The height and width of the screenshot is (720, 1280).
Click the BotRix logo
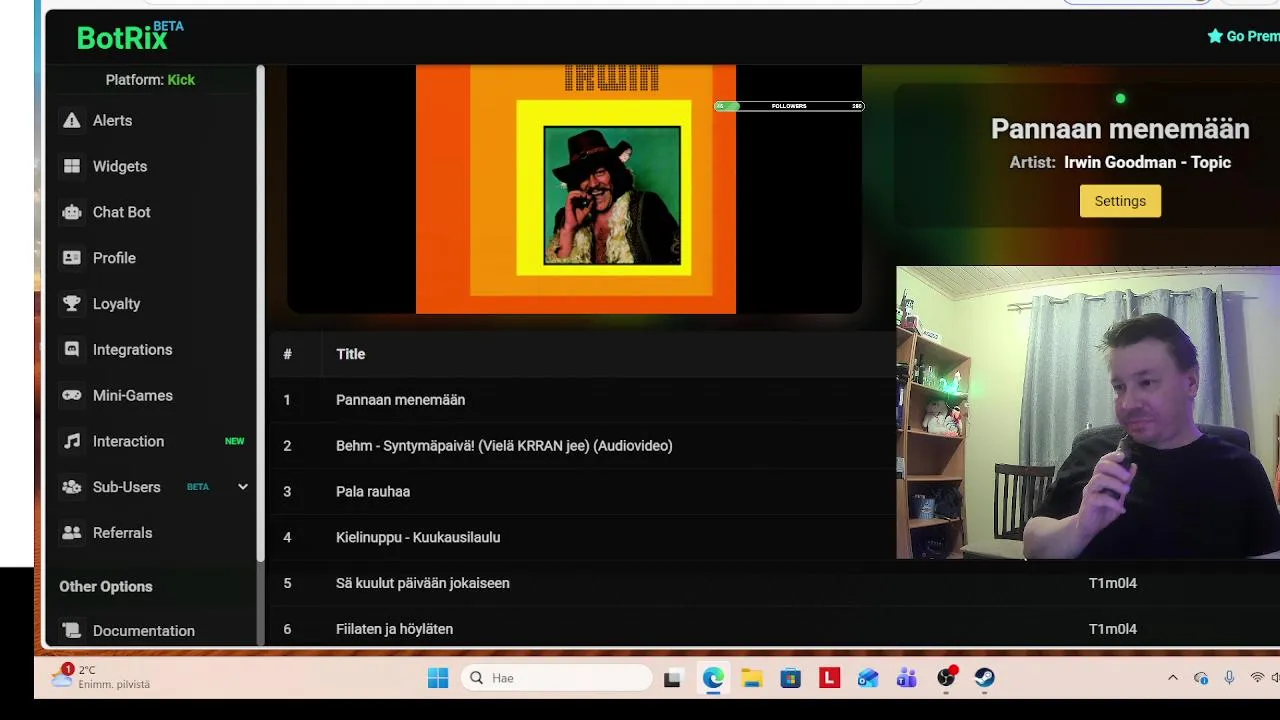pos(130,37)
